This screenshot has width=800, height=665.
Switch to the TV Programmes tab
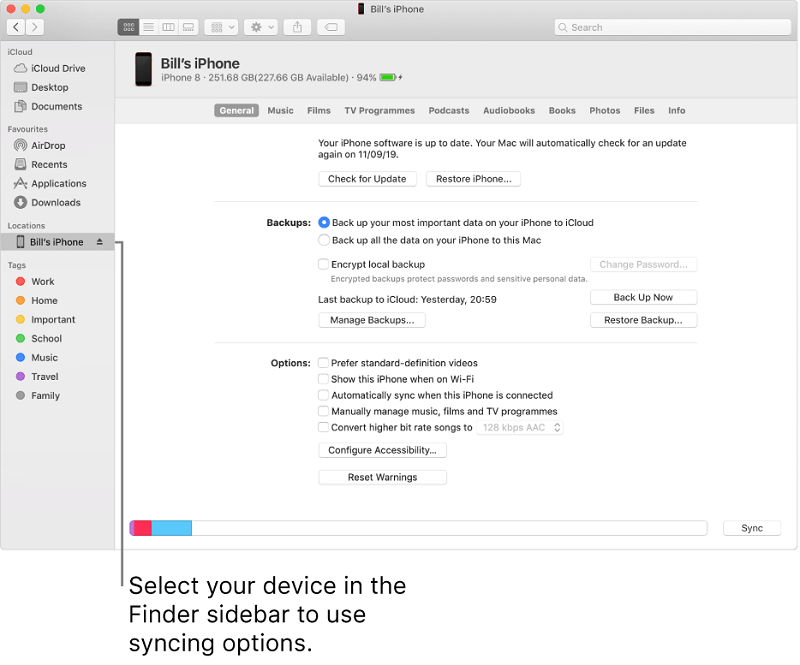tap(380, 110)
